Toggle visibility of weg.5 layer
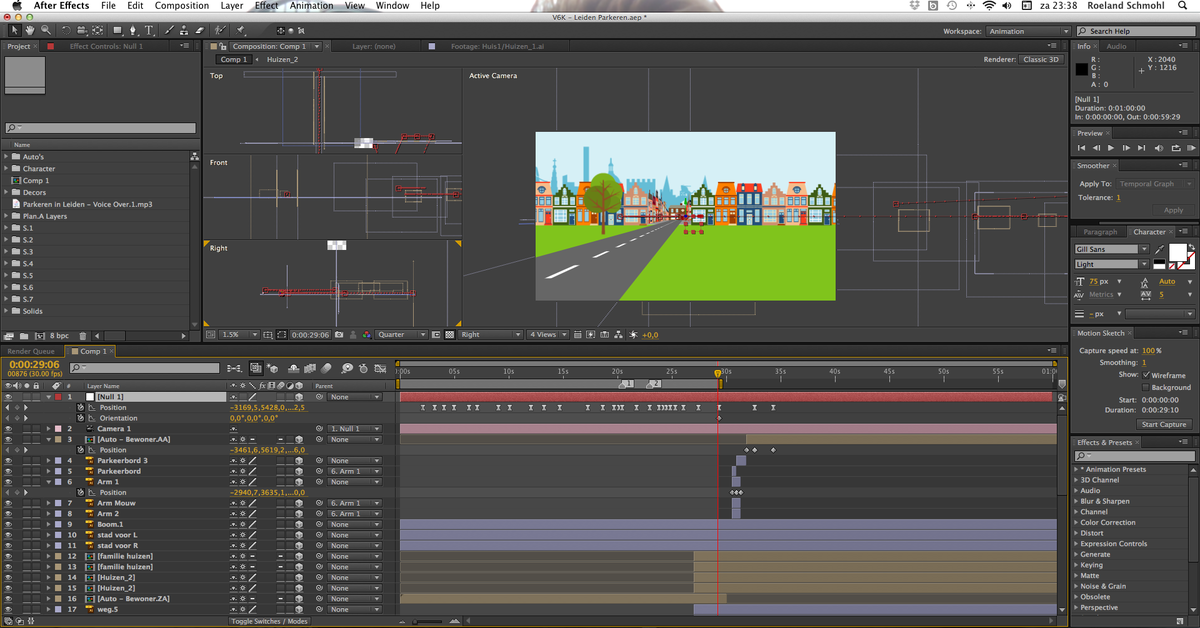Image resolution: width=1200 pixels, height=628 pixels. (8, 609)
